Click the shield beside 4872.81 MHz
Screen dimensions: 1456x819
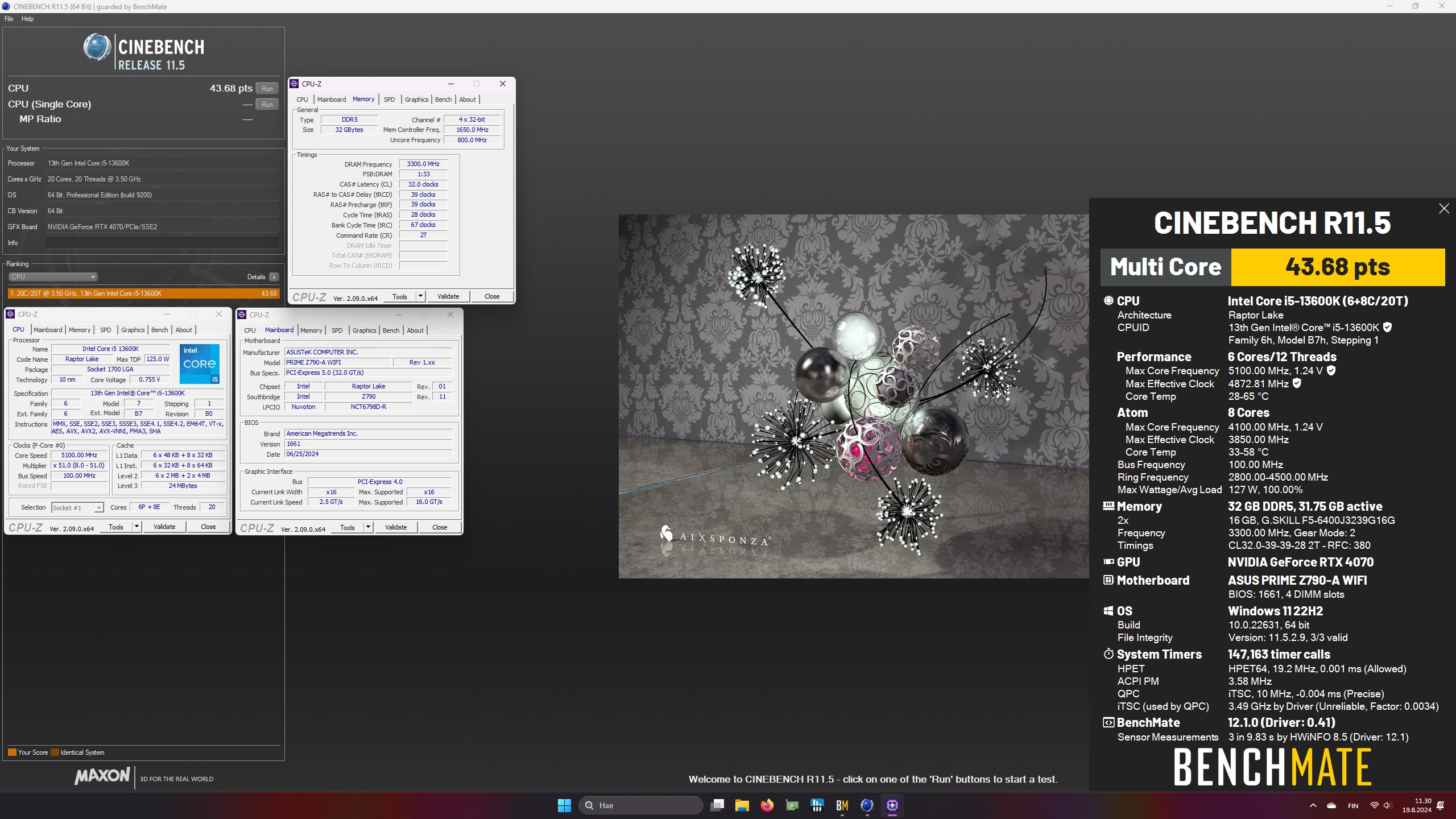(1297, 383)
